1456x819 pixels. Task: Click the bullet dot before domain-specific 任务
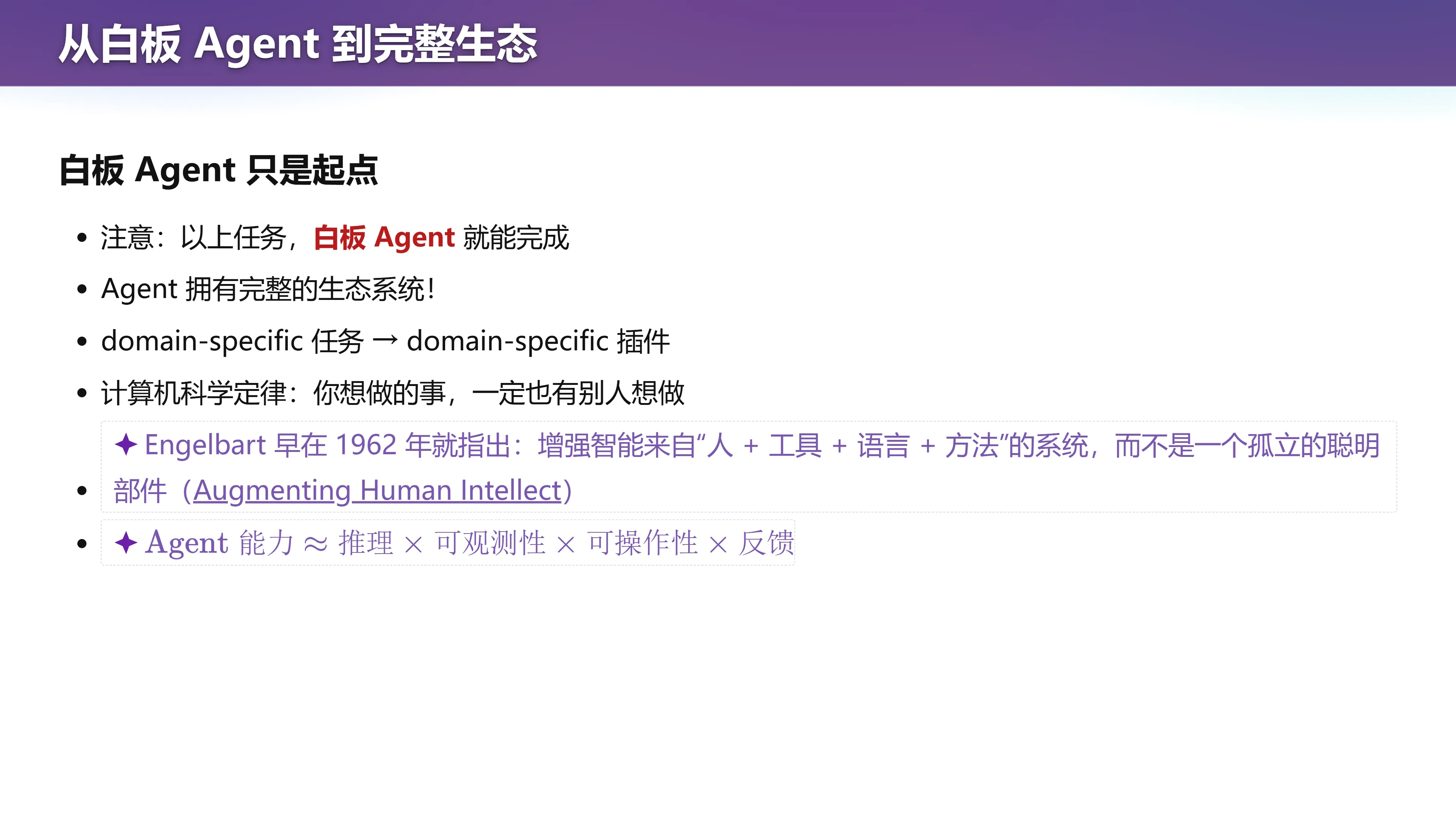[83, 341]
